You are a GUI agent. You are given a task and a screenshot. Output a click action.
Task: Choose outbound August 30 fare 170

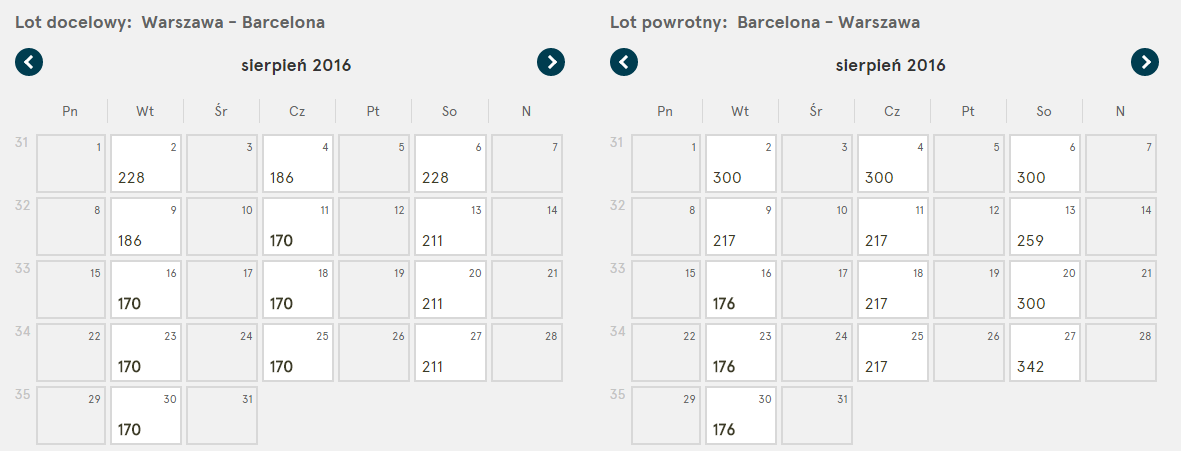[x=146, y=416]
